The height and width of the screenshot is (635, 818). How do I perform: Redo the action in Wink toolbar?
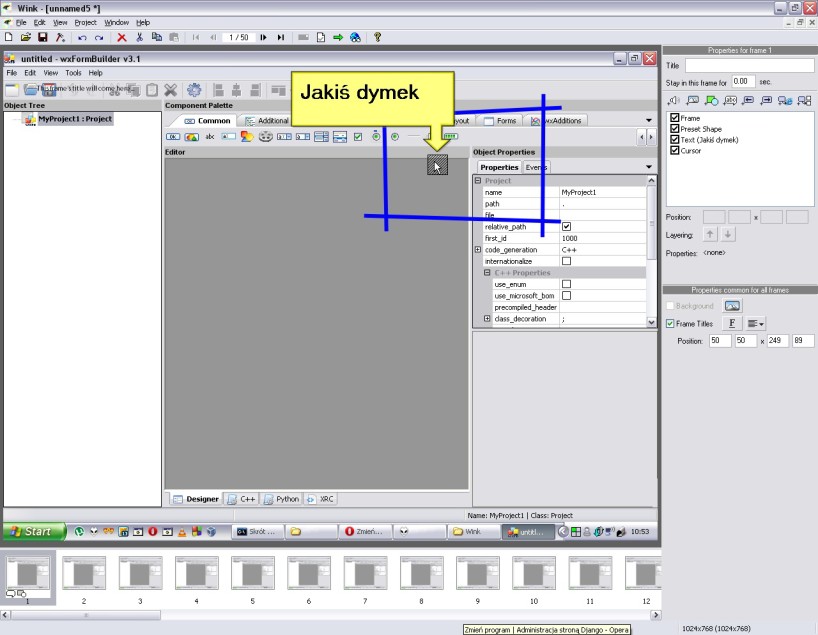pyautogui.click(x=99, y=38)
